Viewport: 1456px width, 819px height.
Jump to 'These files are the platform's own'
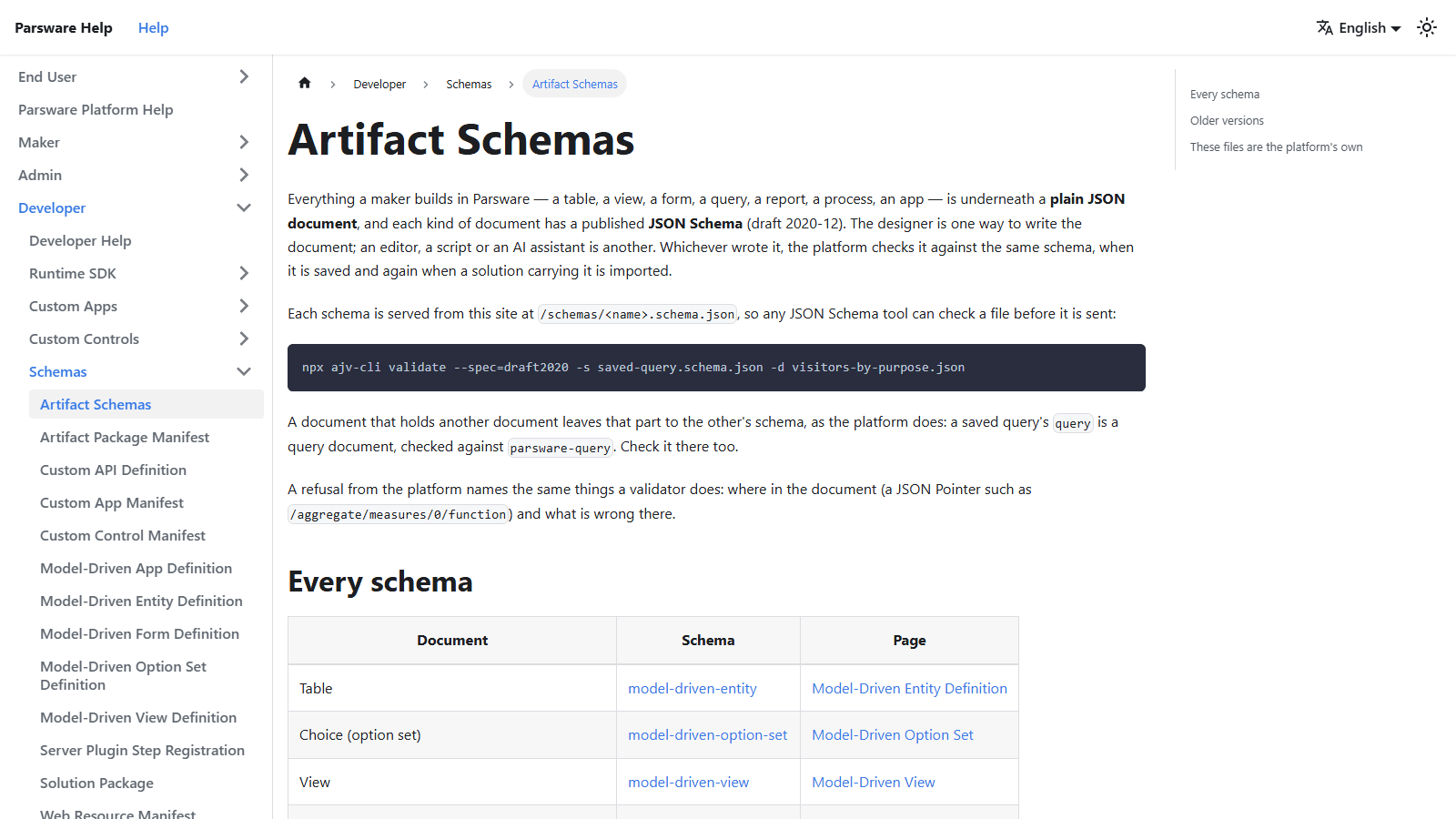(1276, 147)
